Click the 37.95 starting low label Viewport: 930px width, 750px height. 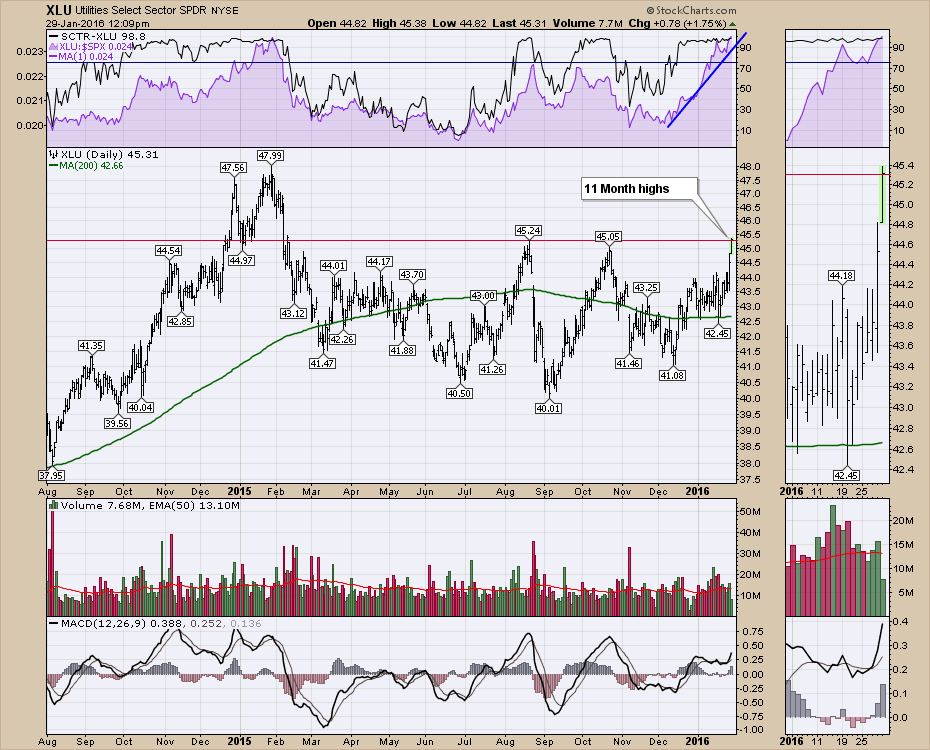51,475
